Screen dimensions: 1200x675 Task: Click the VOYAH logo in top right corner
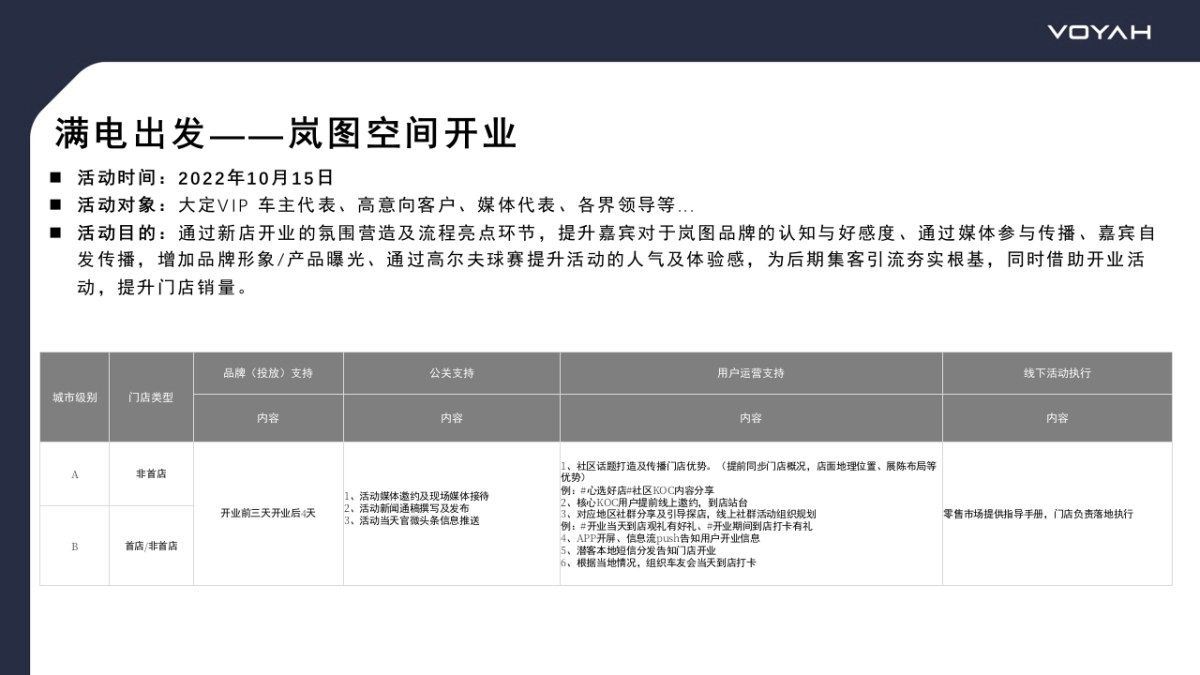[x=1098, y=32]
